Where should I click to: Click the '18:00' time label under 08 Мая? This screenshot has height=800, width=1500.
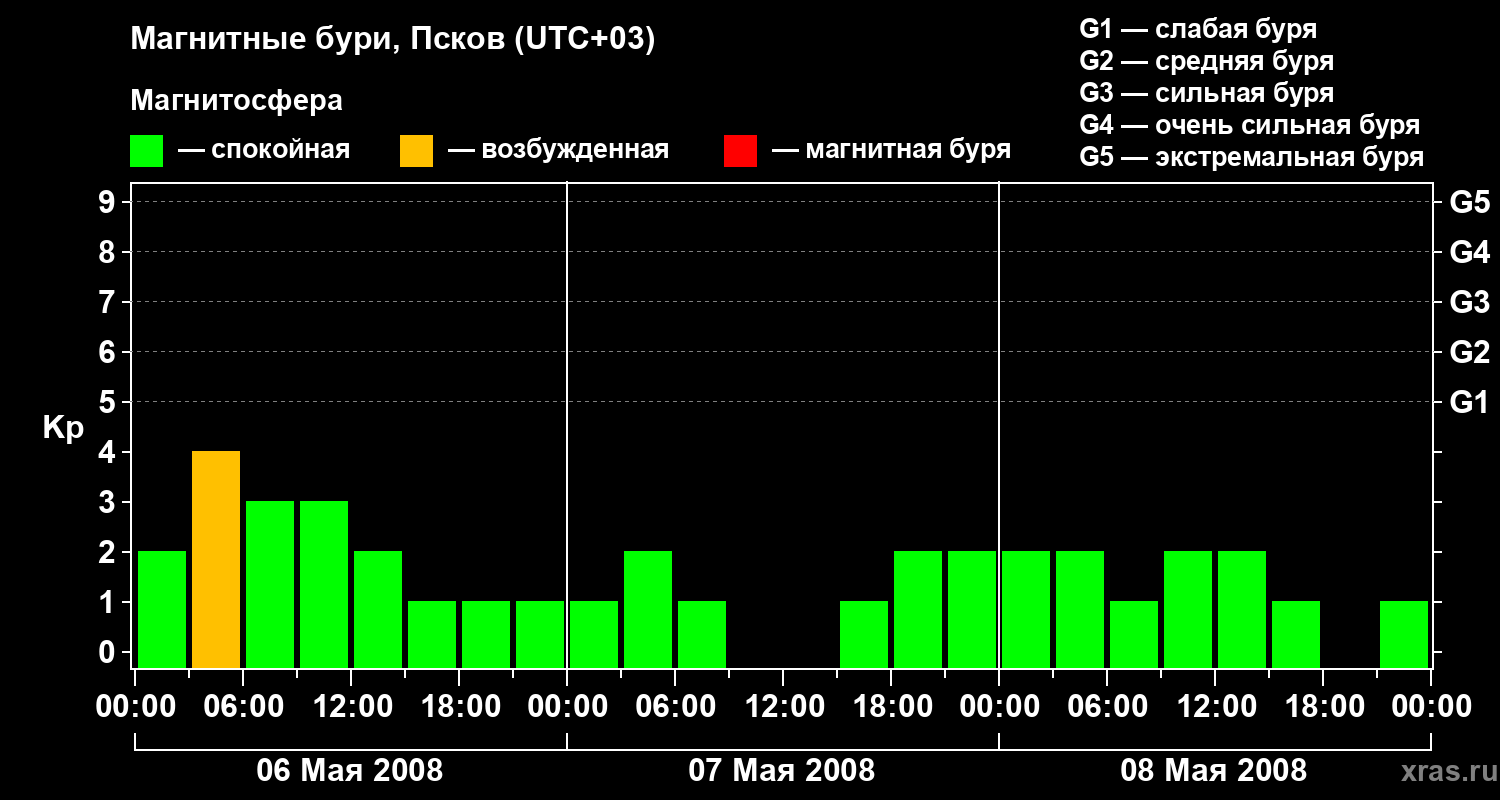1323,707
